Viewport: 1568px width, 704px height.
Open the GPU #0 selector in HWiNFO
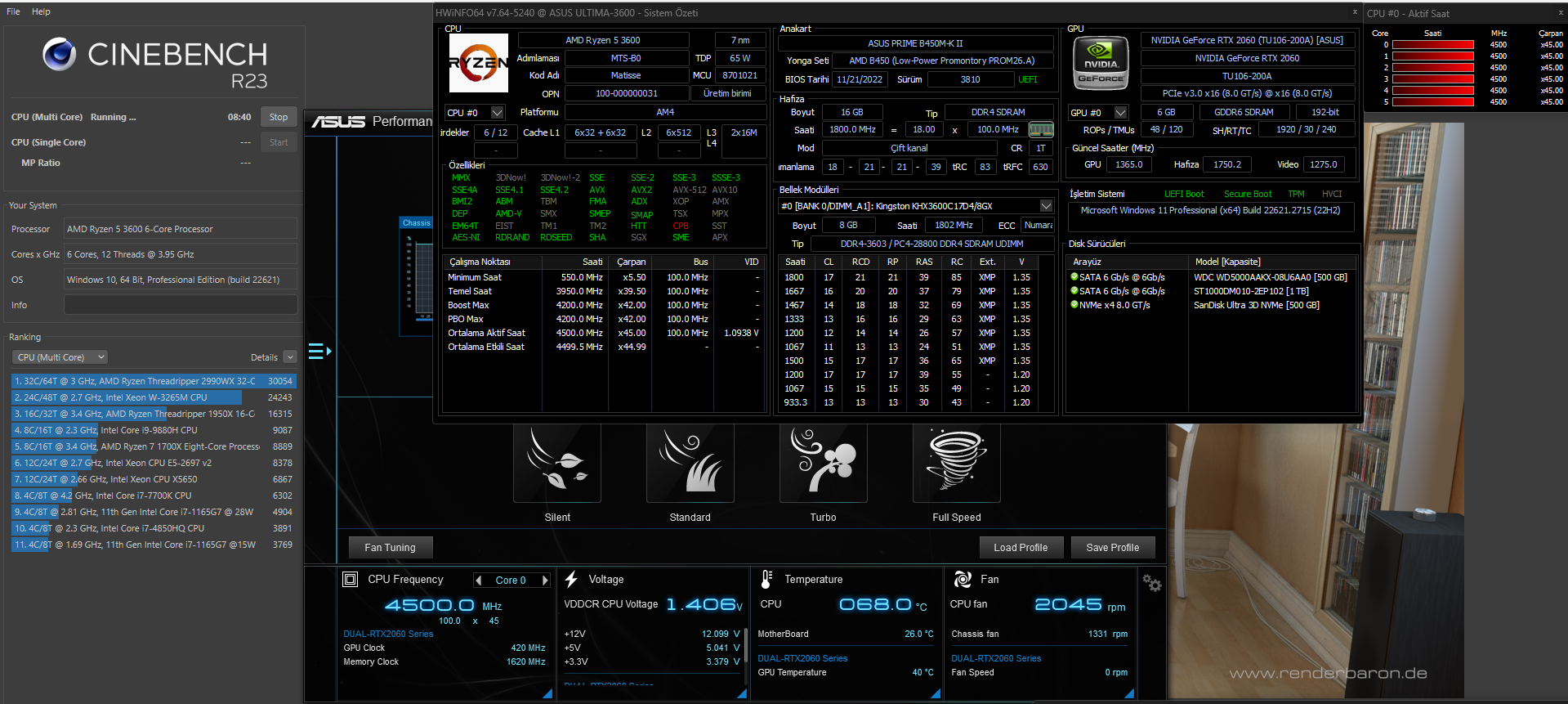(1098, 113)
